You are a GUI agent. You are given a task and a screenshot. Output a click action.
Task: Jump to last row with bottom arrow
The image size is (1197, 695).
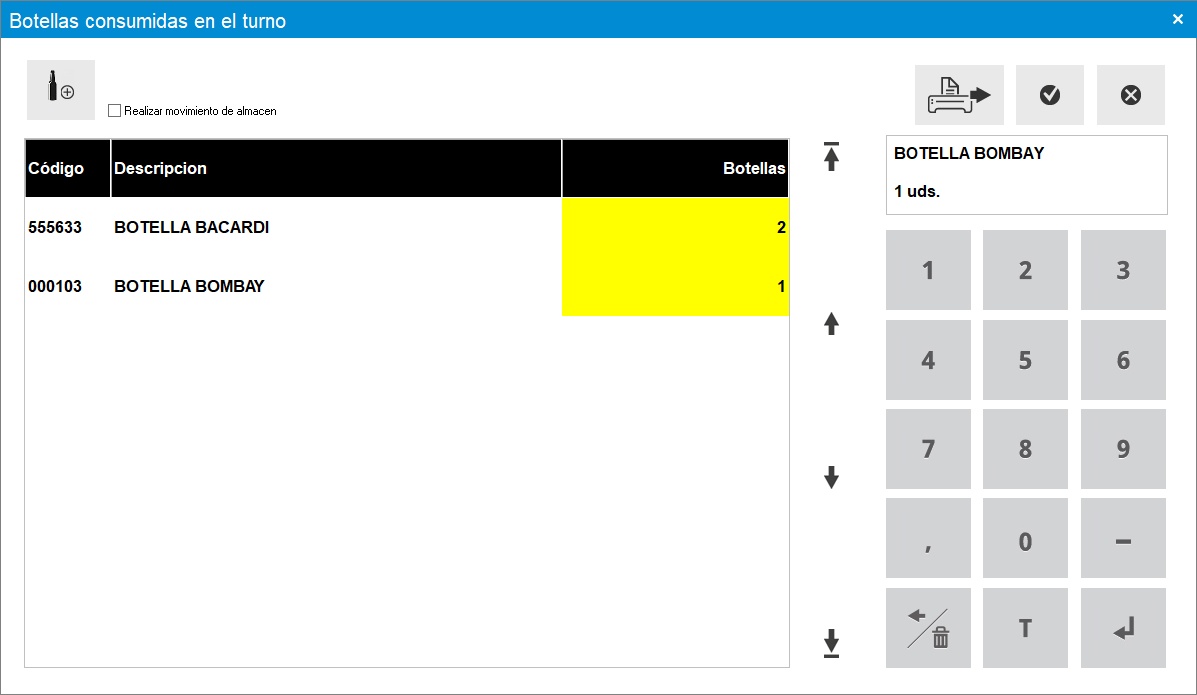pyautogui.click(x=831, y=643)
